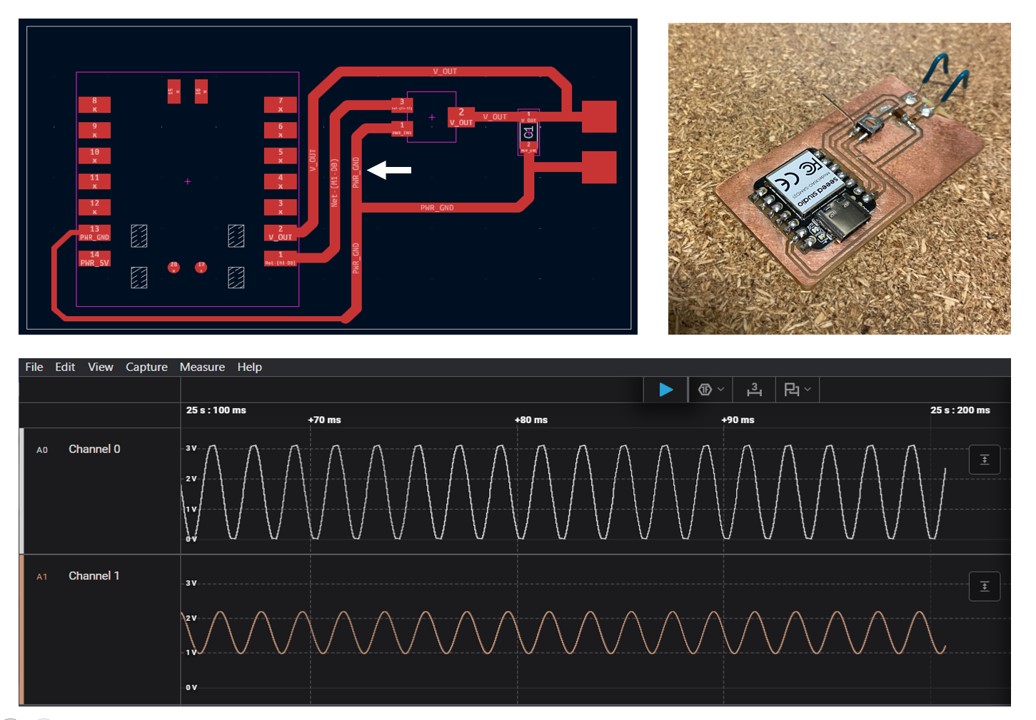Image resolution: width=1036 pixels, height=720 pixels.
Task: Open the Capture menu
Action: coord(146,367)
